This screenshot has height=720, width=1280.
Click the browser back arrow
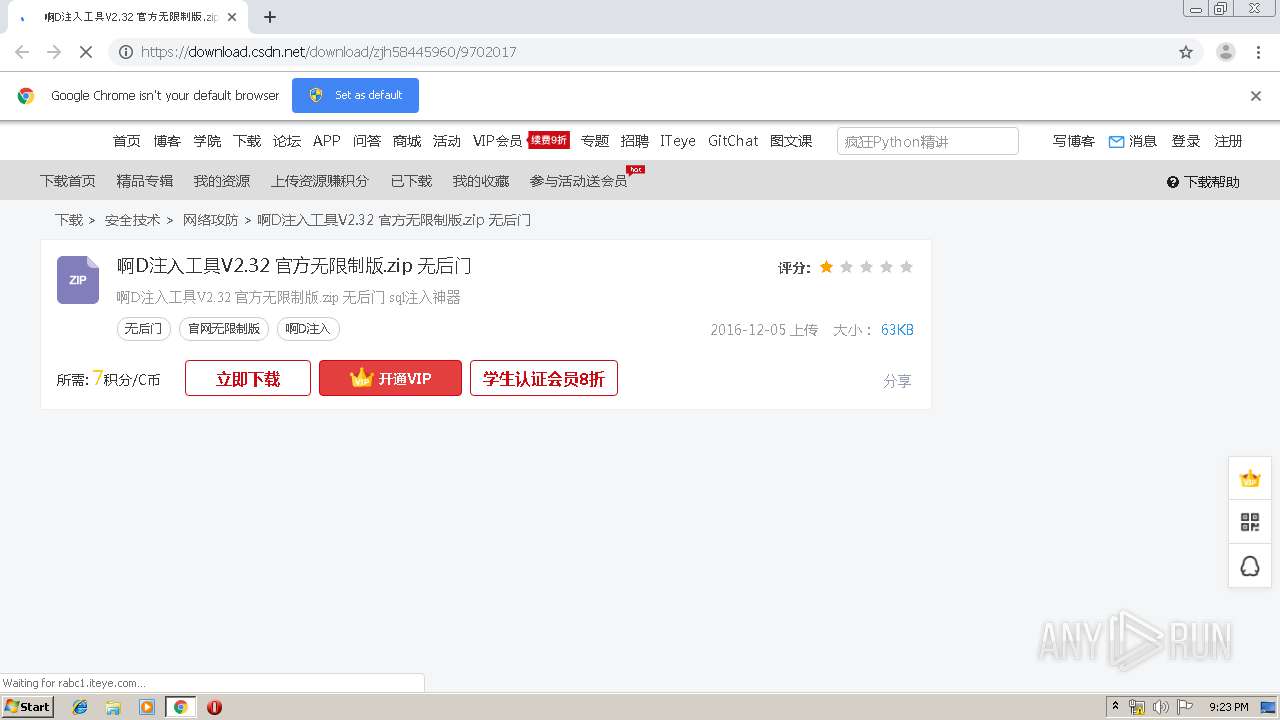click(x=22, y=52)
